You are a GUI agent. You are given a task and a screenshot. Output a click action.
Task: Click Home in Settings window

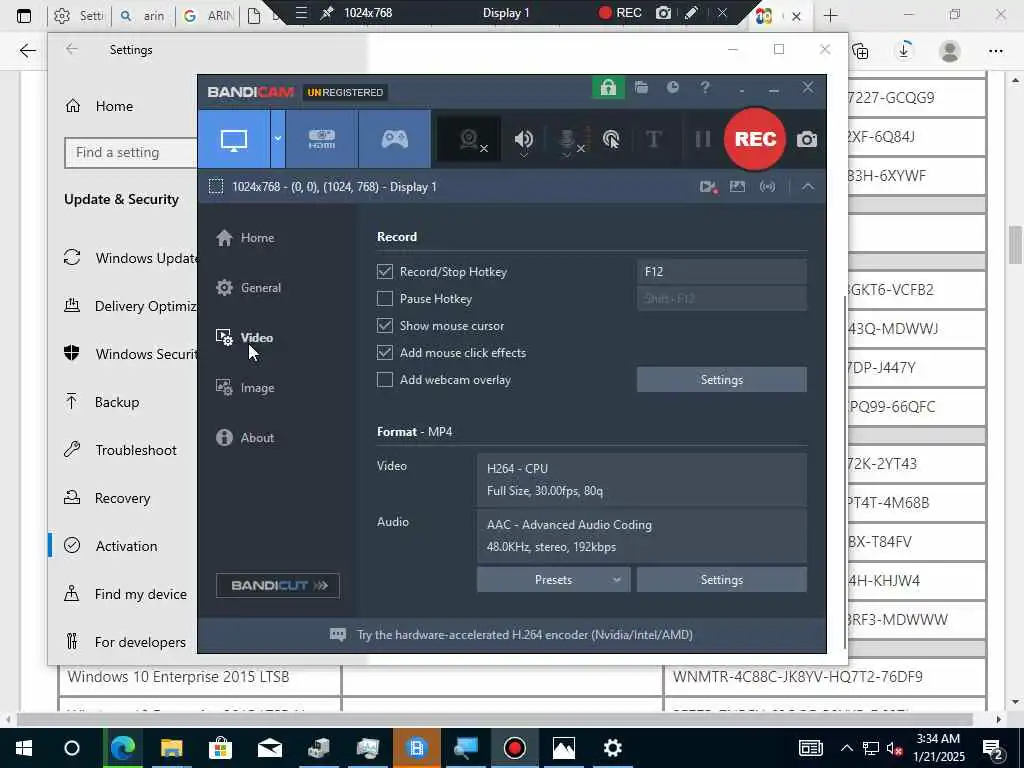tap(99, 106)
